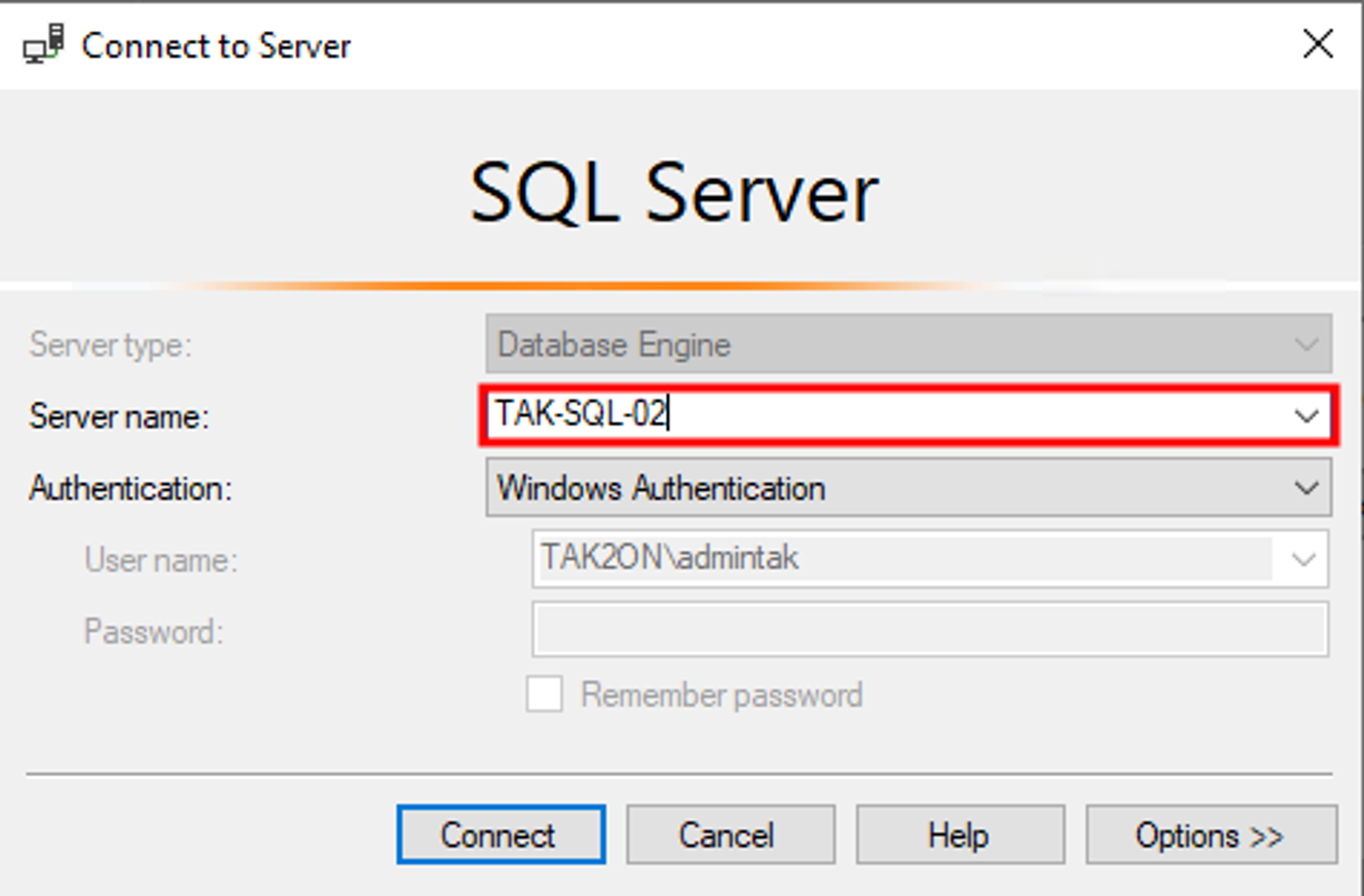
Task: Open the Server type dropdown
Action: (1305, 344)
